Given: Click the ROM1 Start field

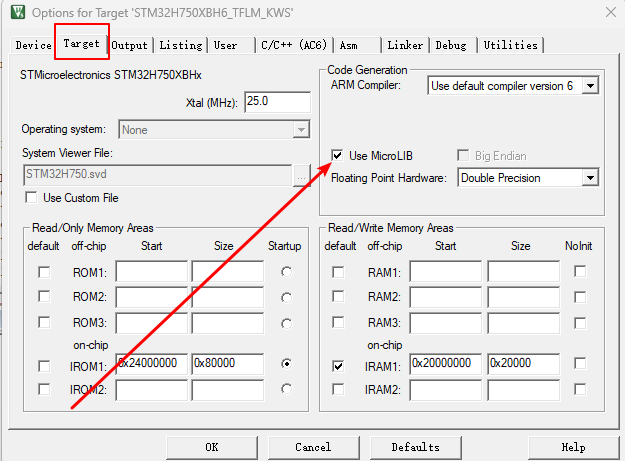Looking at the screenshot, I should tap(151, 272).
